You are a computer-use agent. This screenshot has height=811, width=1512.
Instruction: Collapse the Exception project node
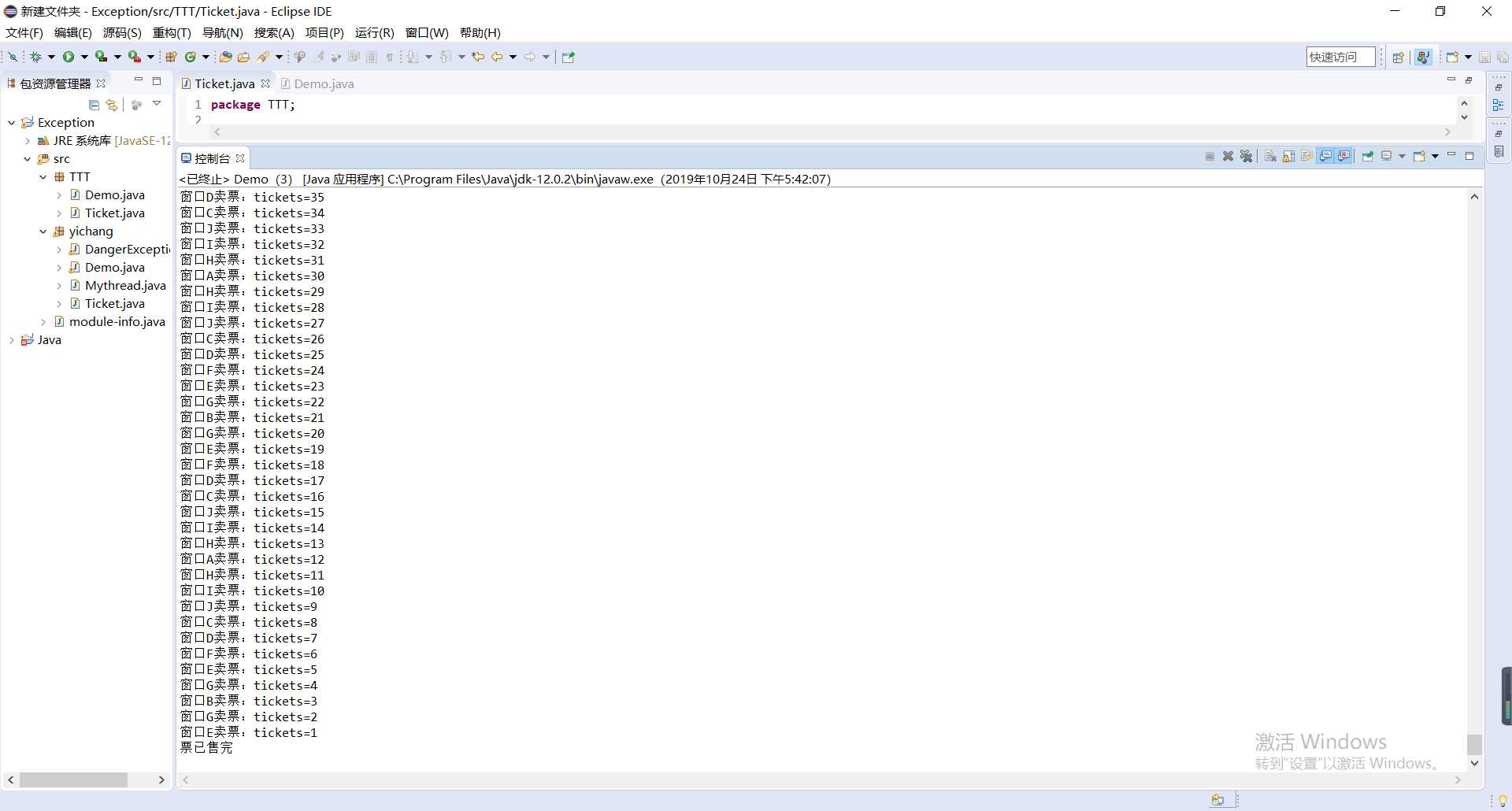(11, 123)
